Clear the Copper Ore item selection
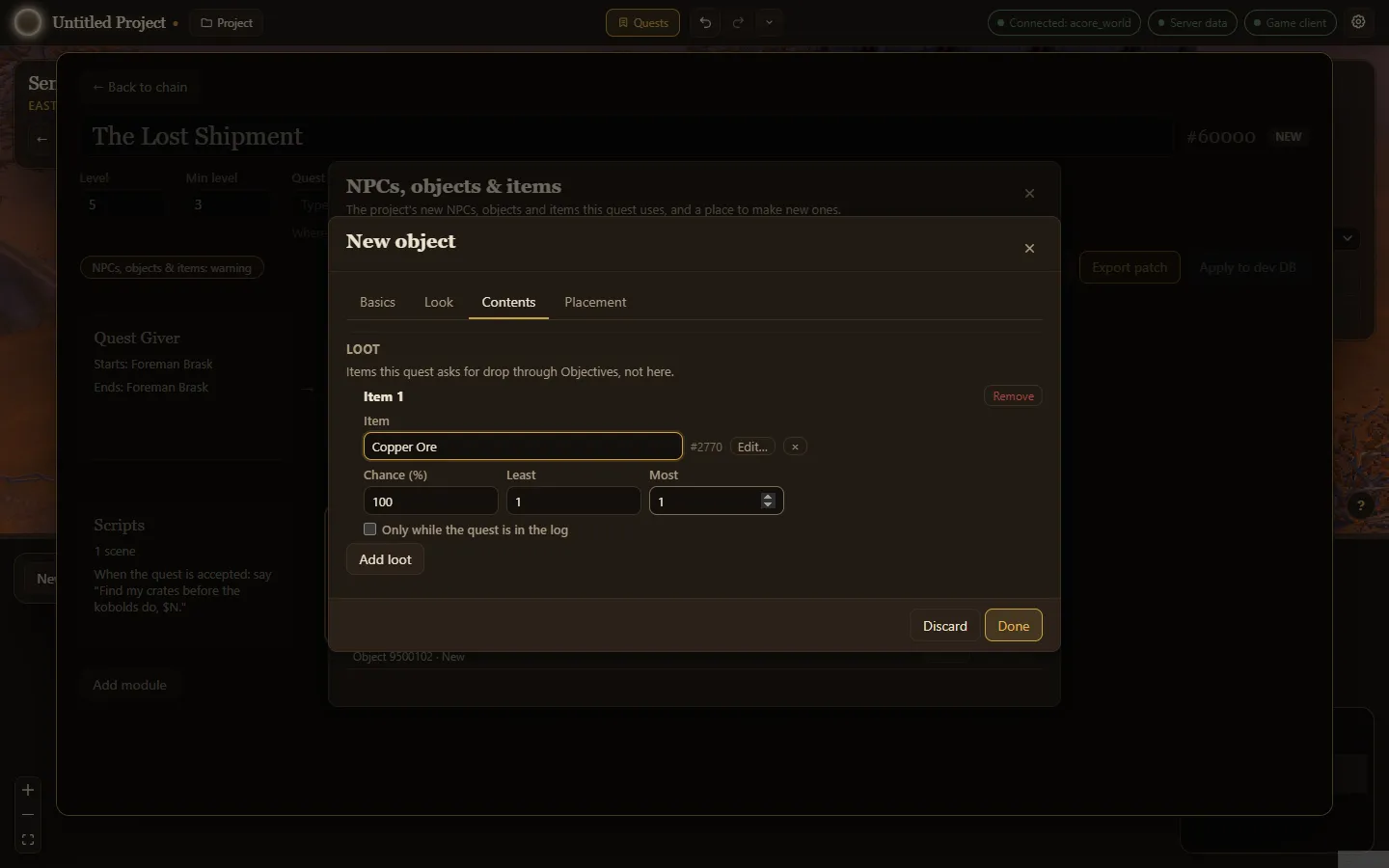This screenshot has height=868, width=1389. click(795, 447)
